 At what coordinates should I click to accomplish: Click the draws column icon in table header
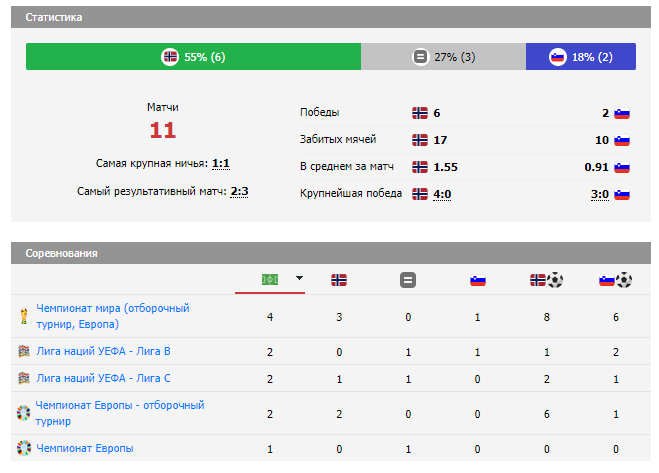pos(407,280)
